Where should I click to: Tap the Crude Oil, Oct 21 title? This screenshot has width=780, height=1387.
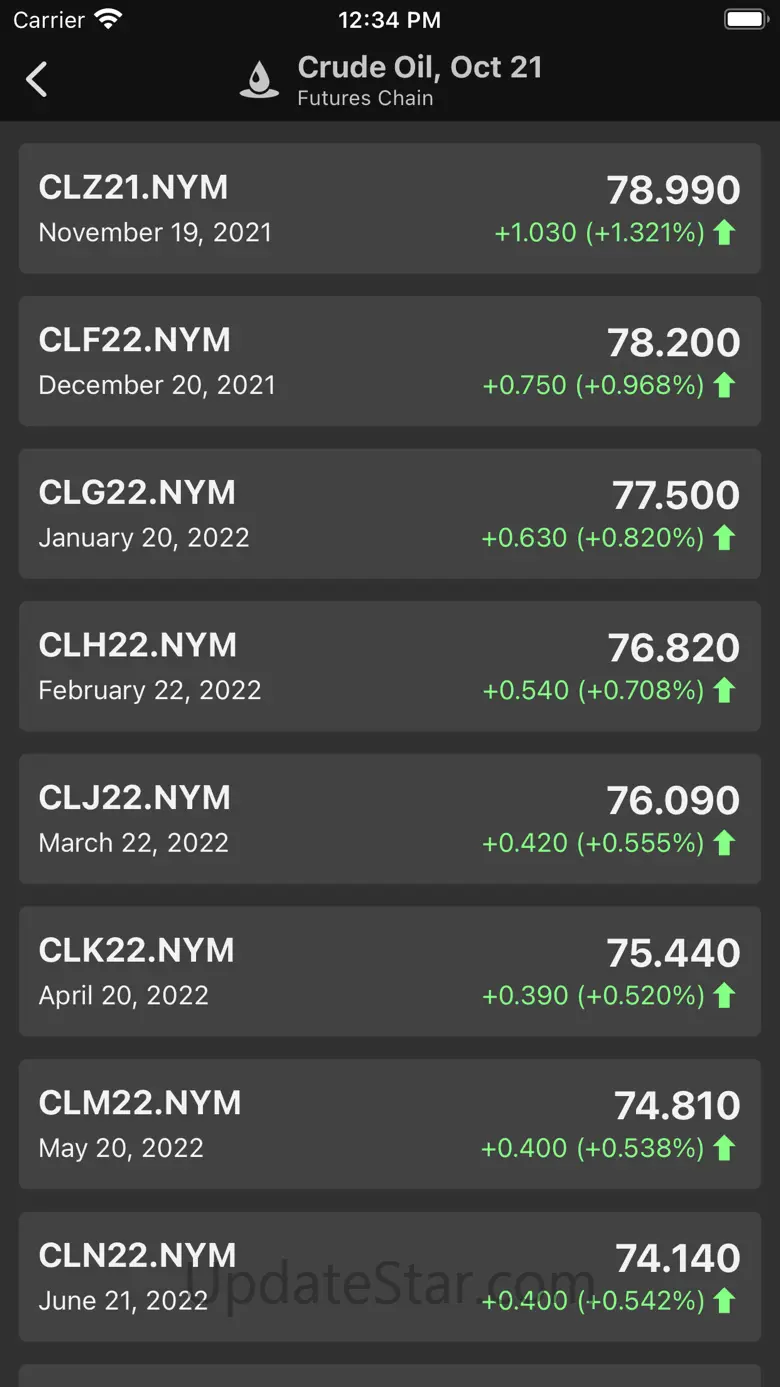click(420, 67)
